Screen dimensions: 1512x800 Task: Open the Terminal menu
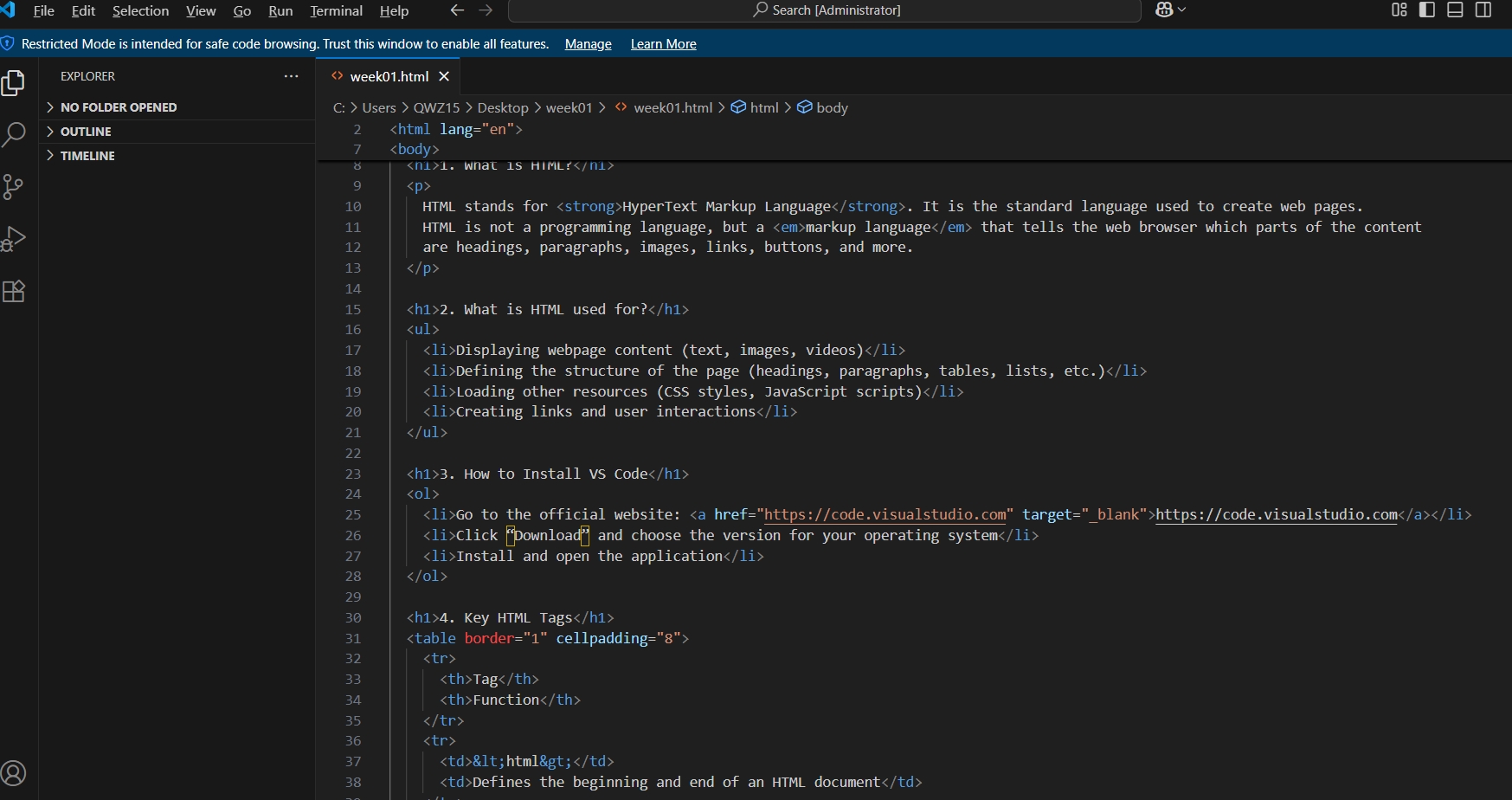tap(336, 10)
